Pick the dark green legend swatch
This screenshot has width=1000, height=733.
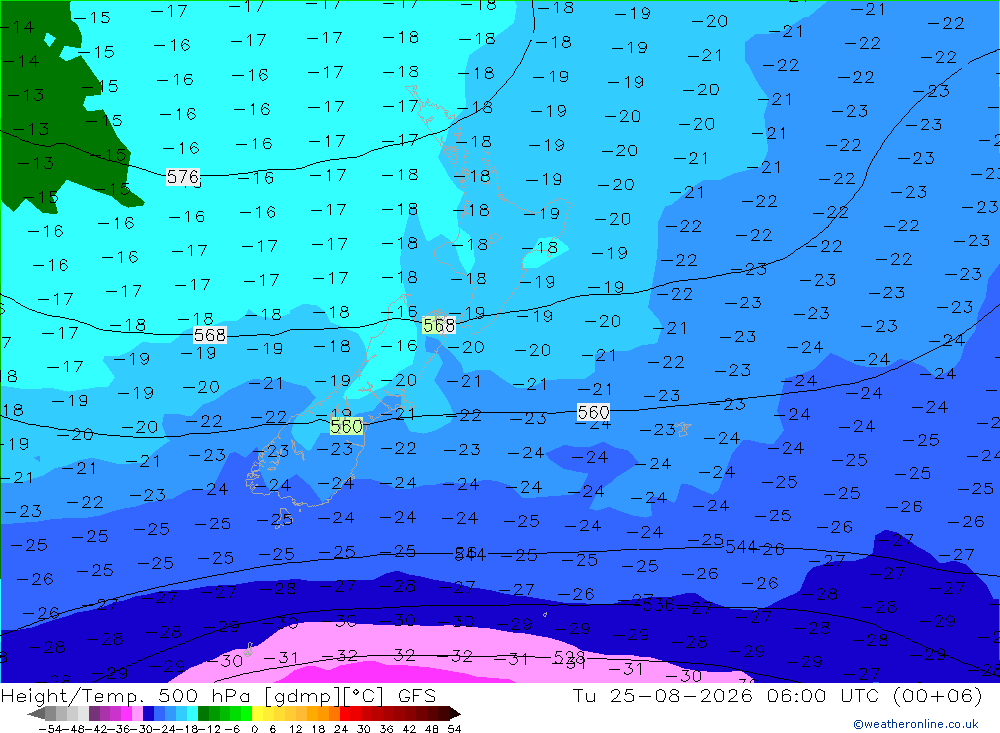pos(203,713)
